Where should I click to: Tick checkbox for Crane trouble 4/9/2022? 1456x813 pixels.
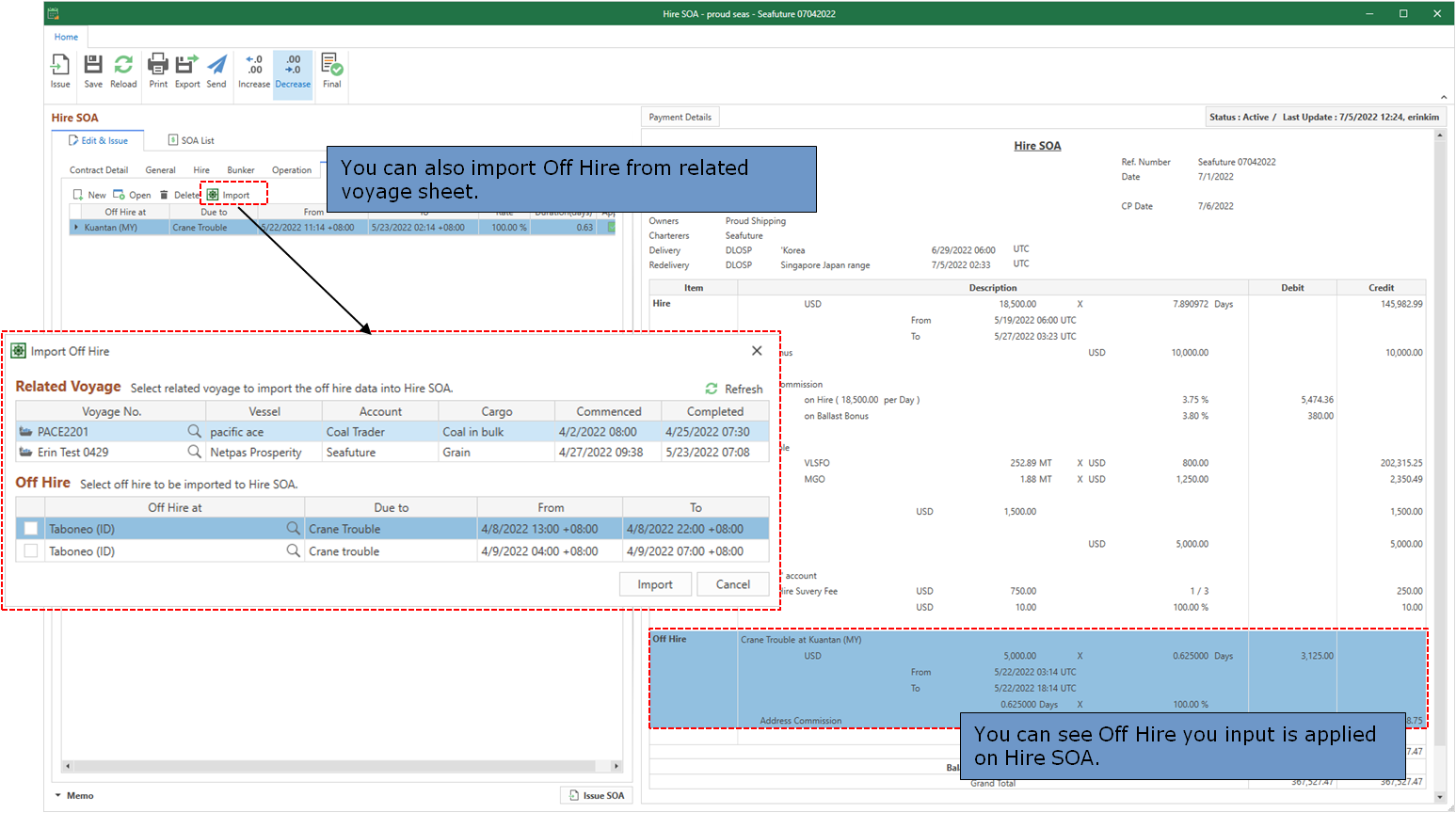click(x=31, y=551)
